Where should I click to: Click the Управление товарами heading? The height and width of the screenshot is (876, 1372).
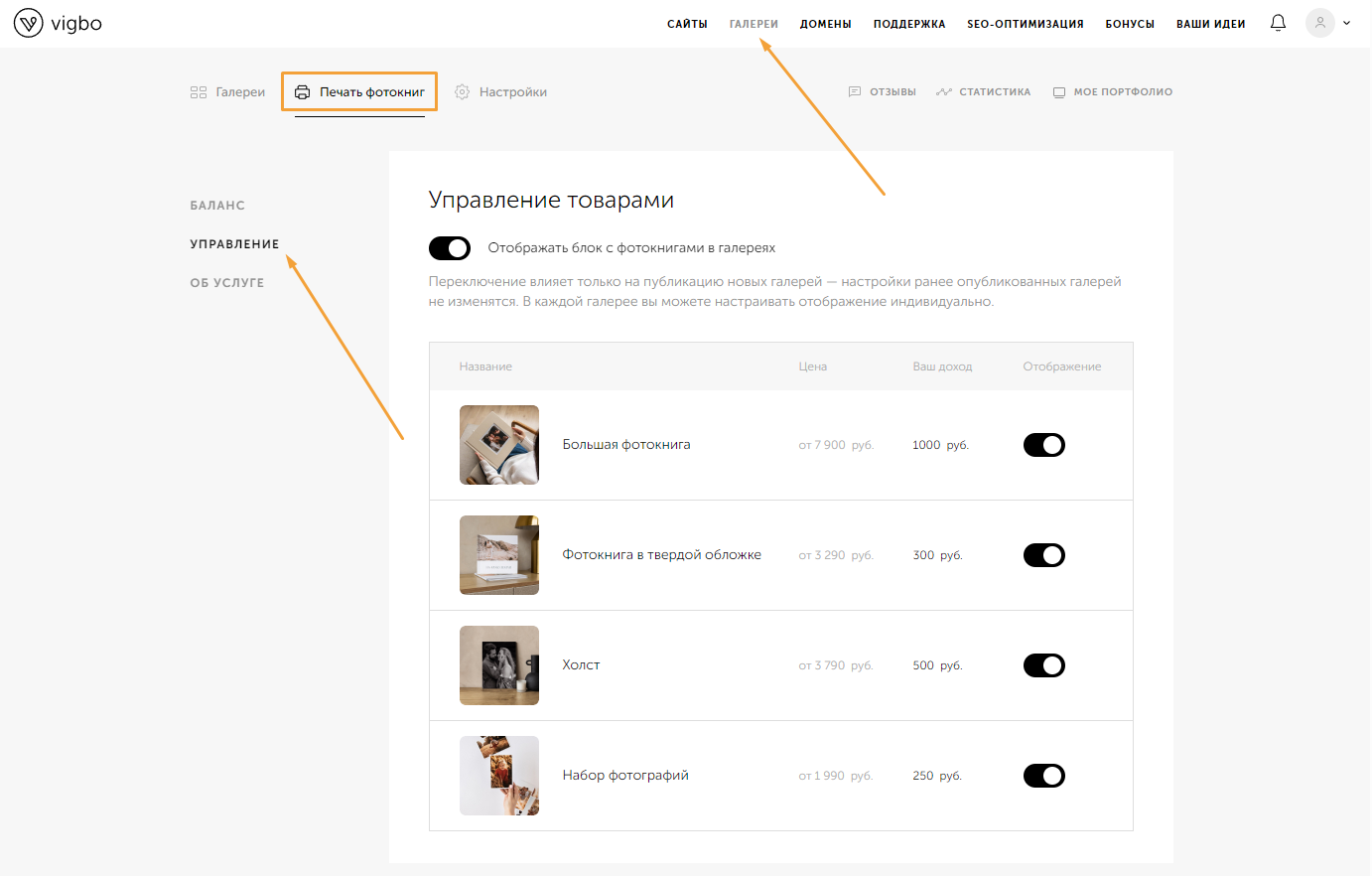click(x=551, y=200)
